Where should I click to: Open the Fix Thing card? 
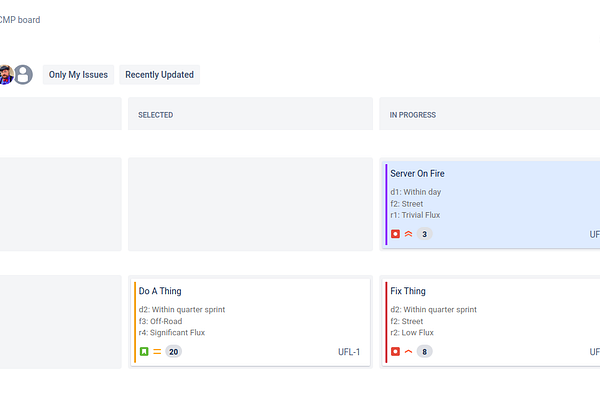pos(491,322)
